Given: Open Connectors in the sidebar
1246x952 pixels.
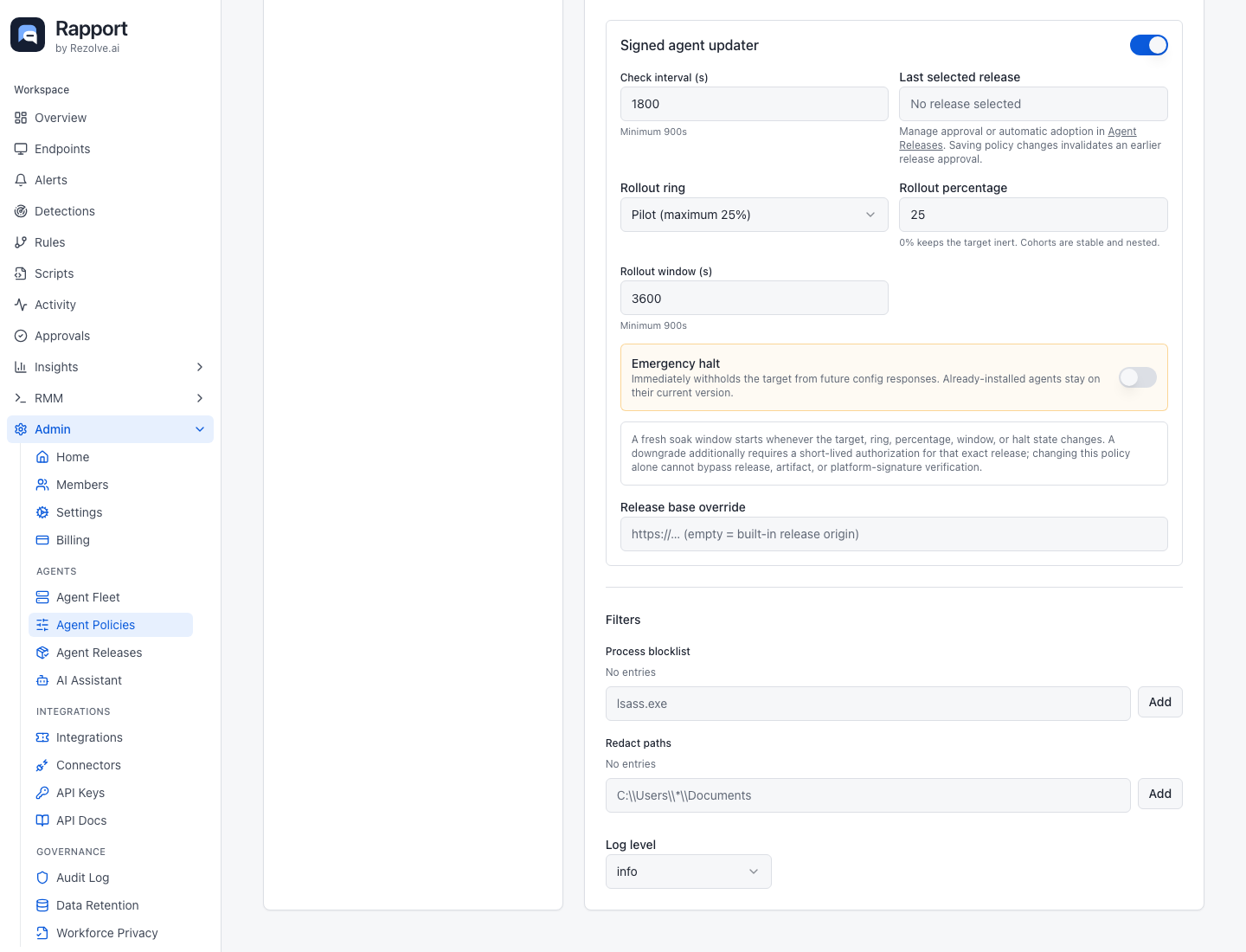Looking at the screenshot, I should (x=111, y=765).
